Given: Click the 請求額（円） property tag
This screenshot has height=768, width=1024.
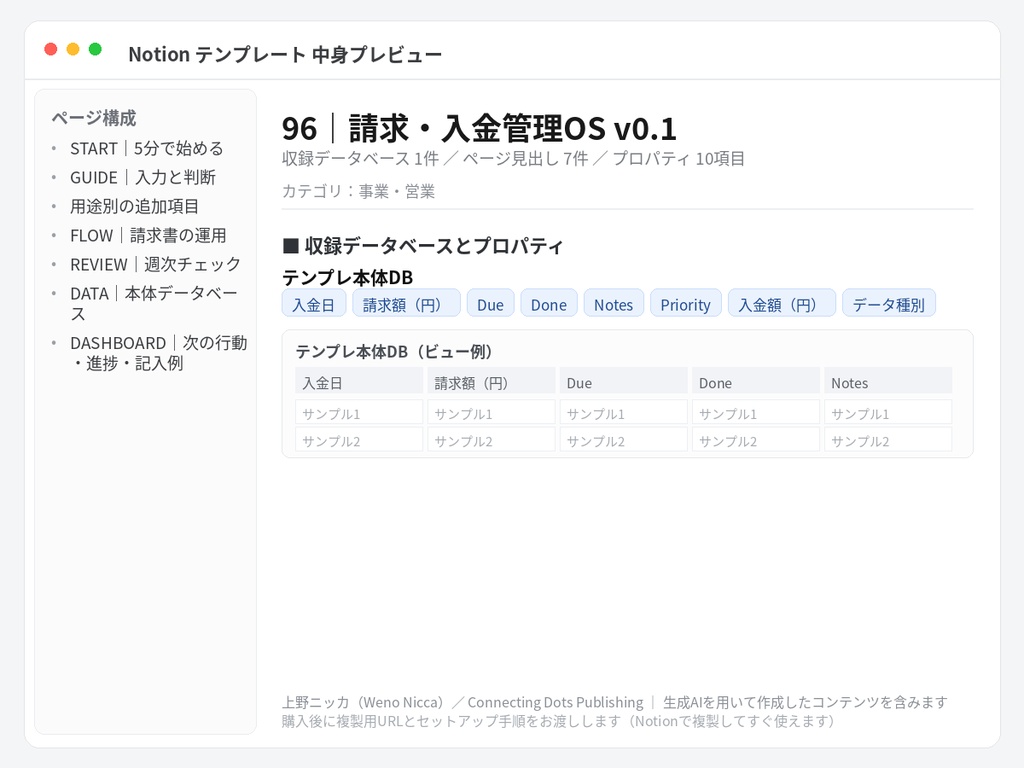Looking at the screenshot, I should pos(406,303).
